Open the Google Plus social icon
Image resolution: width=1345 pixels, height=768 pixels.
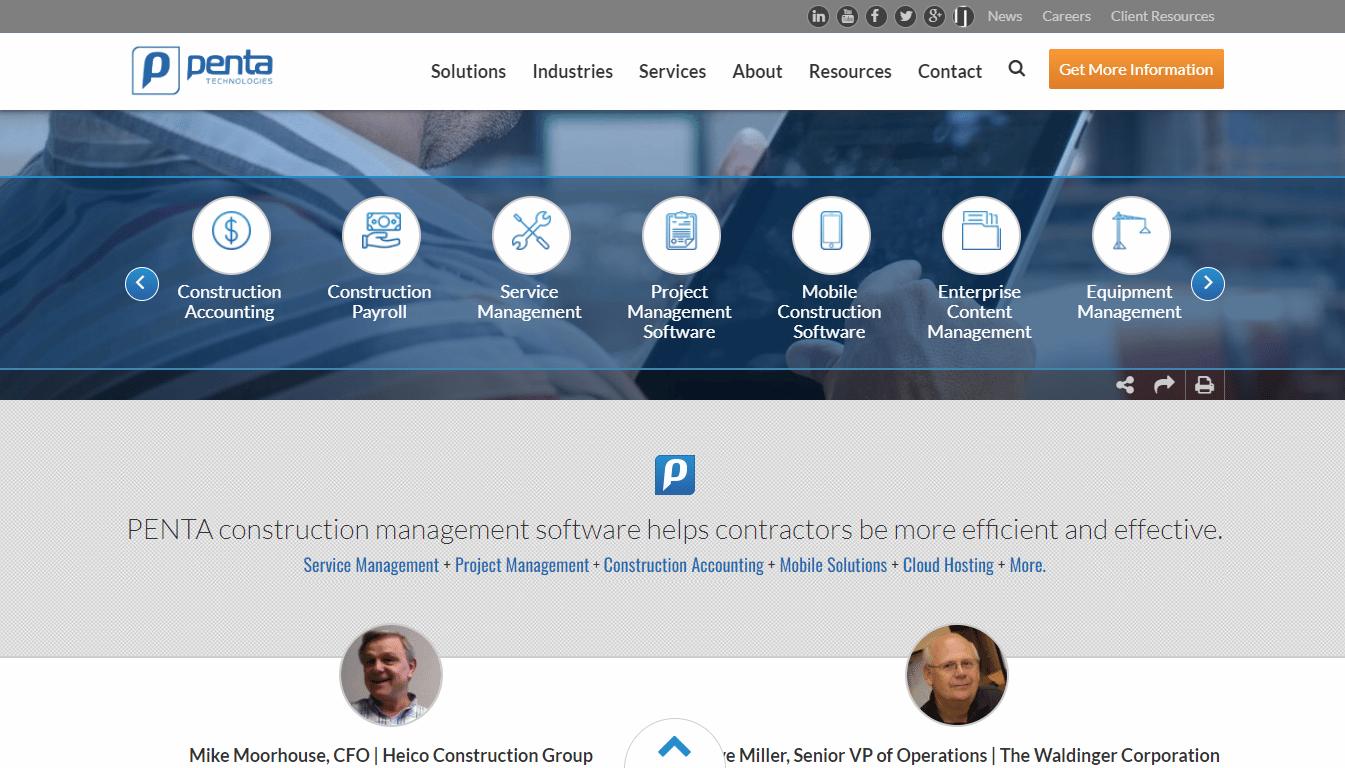pos(935,16)
